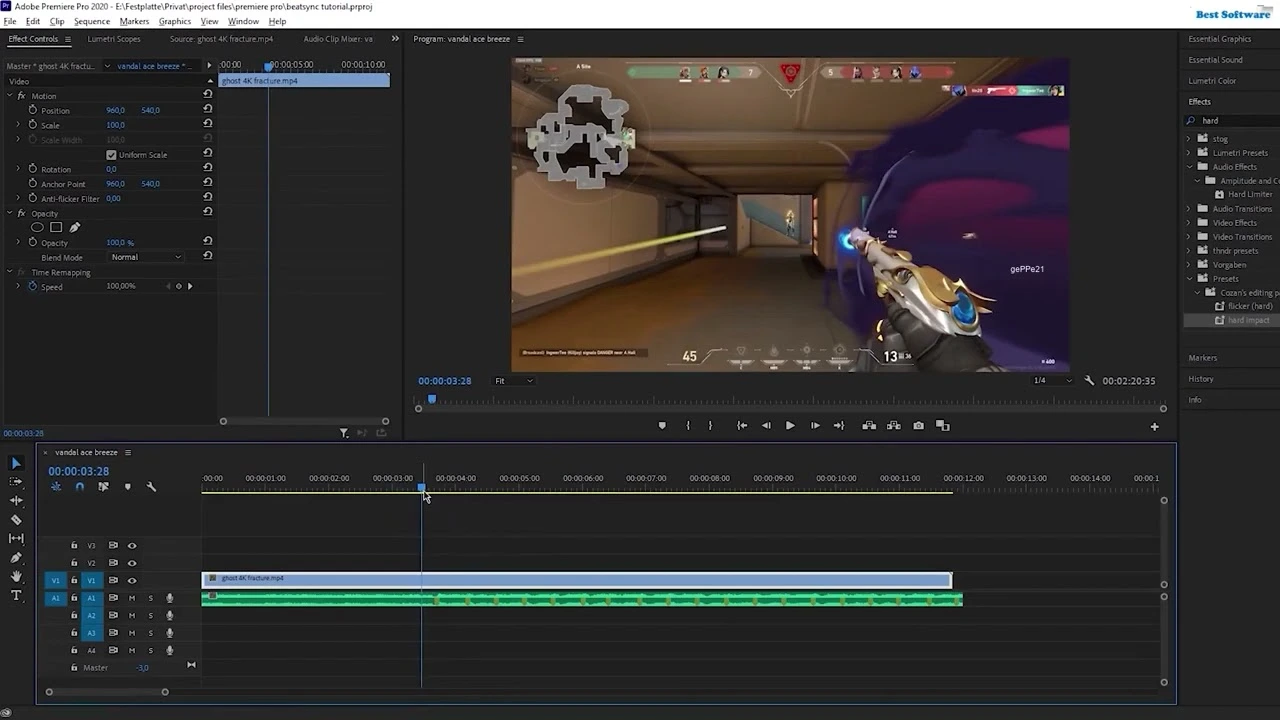Click the Lift button
Screen dimensions: 1280x720
click(869, 425)
